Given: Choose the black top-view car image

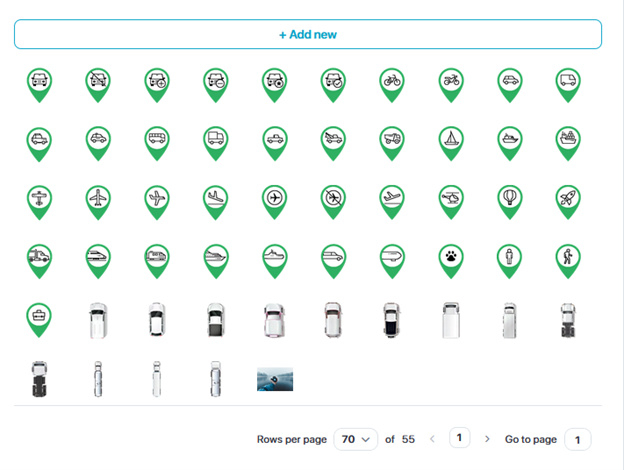Looking at the screenshot, I should click(390, 320).
